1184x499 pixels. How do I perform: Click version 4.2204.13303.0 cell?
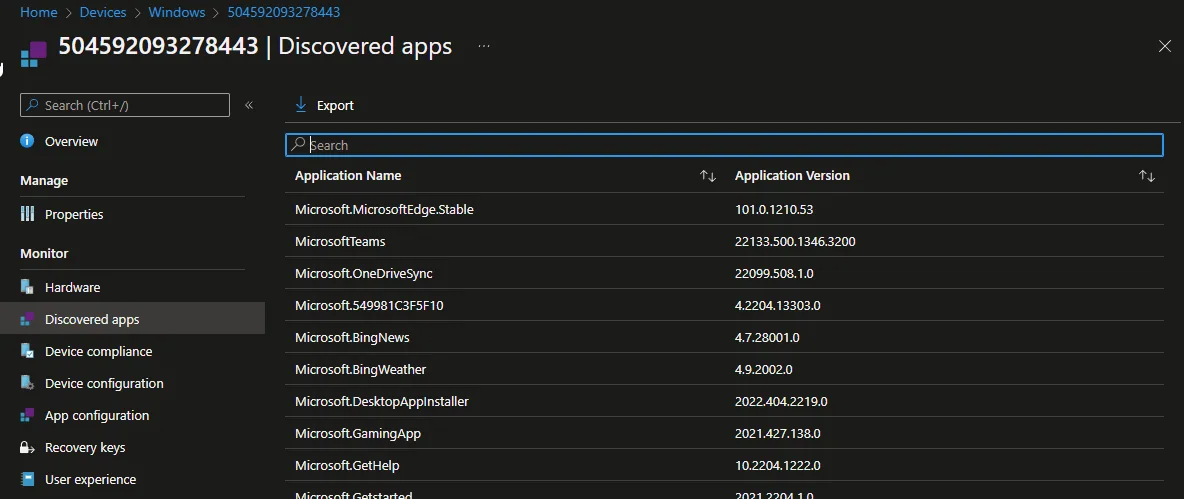point(778,306)
